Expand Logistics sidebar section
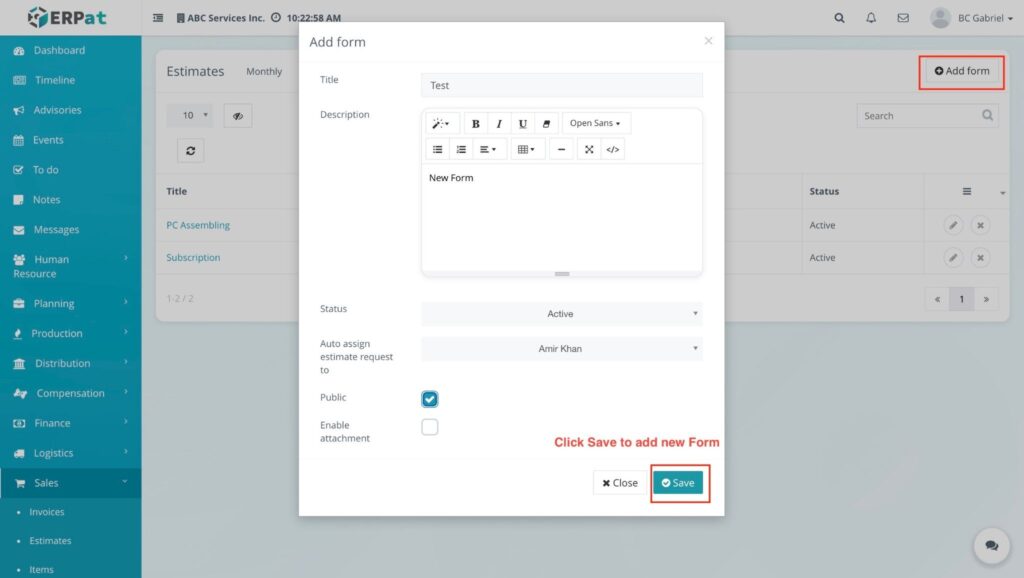 71,453
